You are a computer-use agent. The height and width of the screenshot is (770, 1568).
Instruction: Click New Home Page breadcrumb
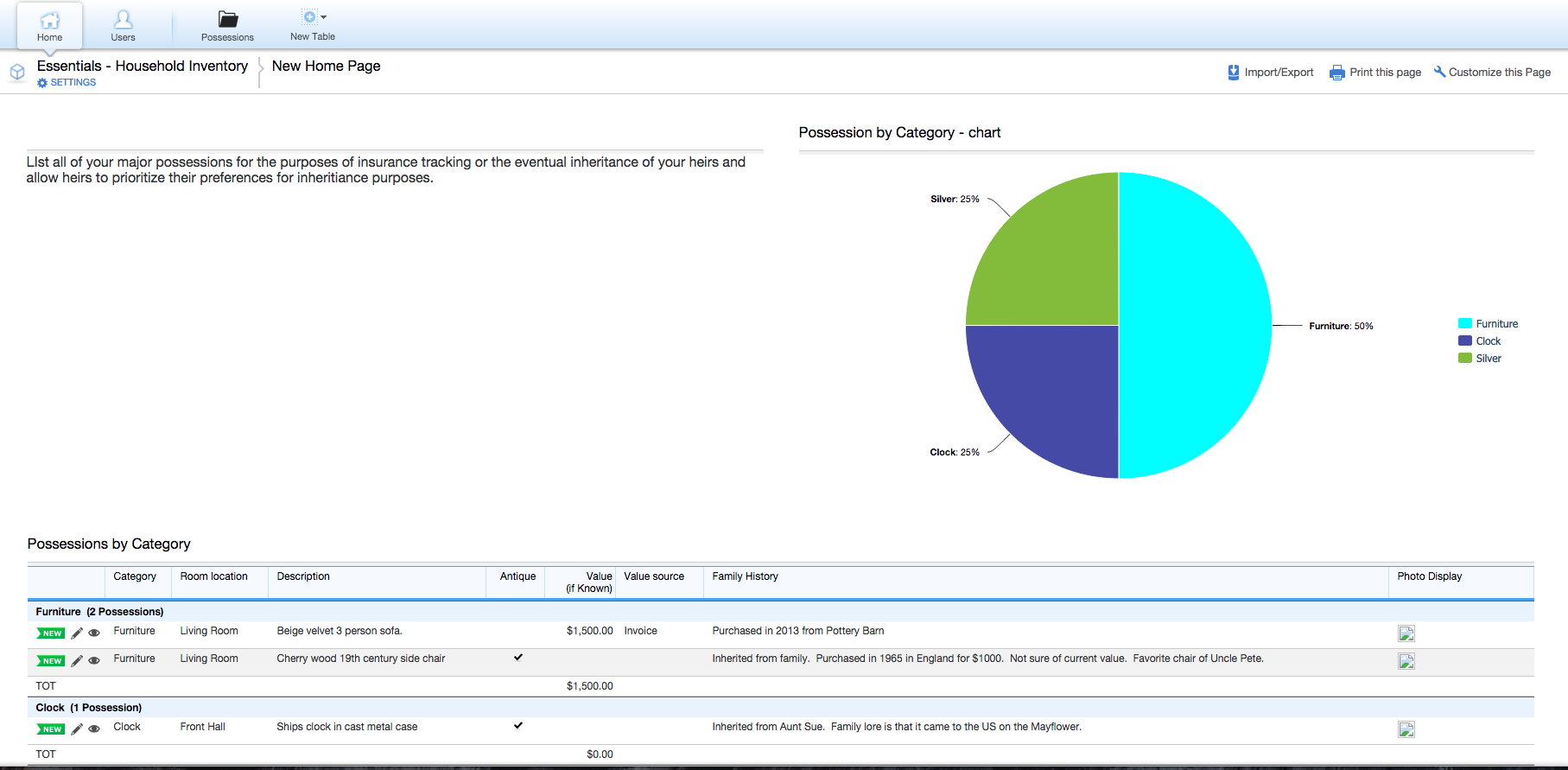[x=326, y=66]
